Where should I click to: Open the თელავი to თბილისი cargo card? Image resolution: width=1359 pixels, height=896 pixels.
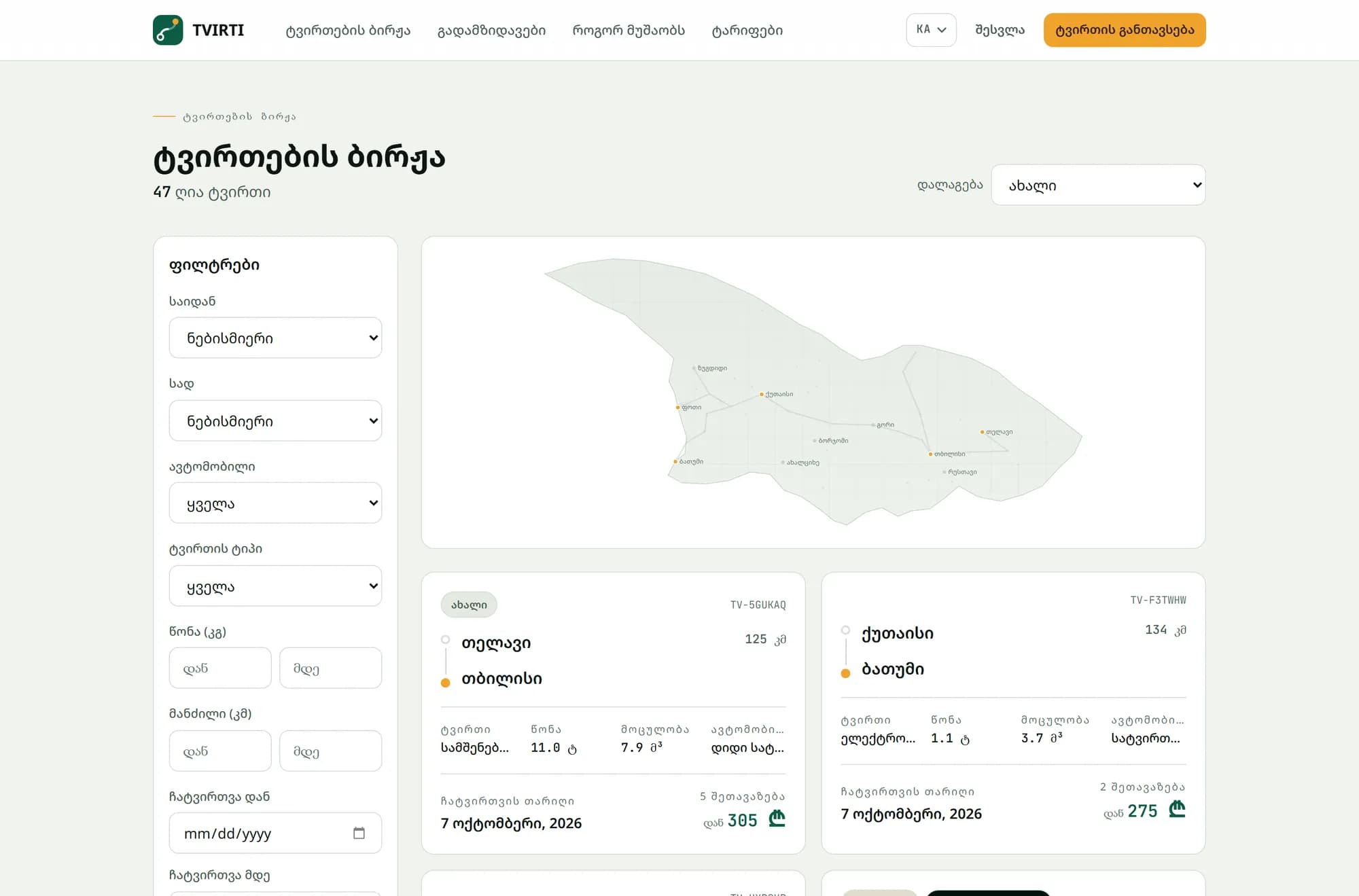click(x=613, y=713)
